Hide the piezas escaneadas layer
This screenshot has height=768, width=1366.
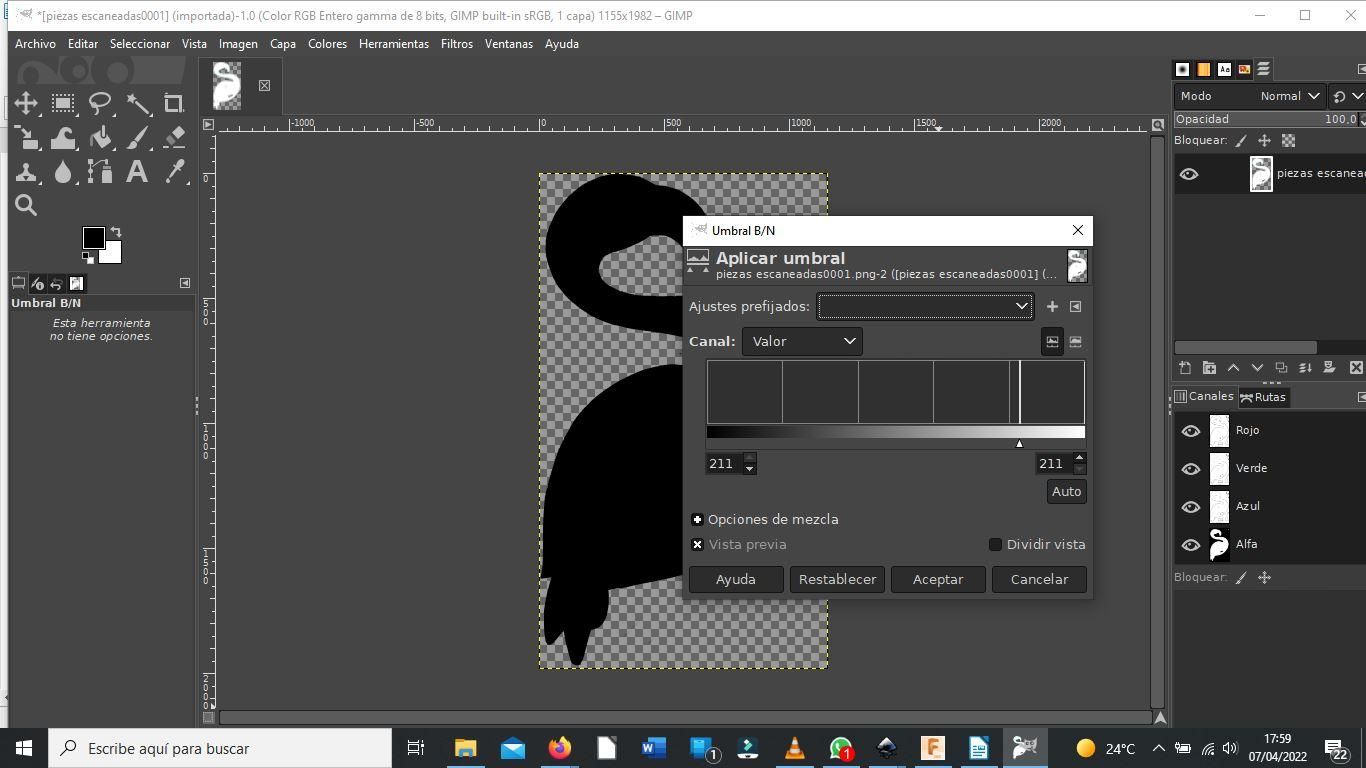[1188, 174]
